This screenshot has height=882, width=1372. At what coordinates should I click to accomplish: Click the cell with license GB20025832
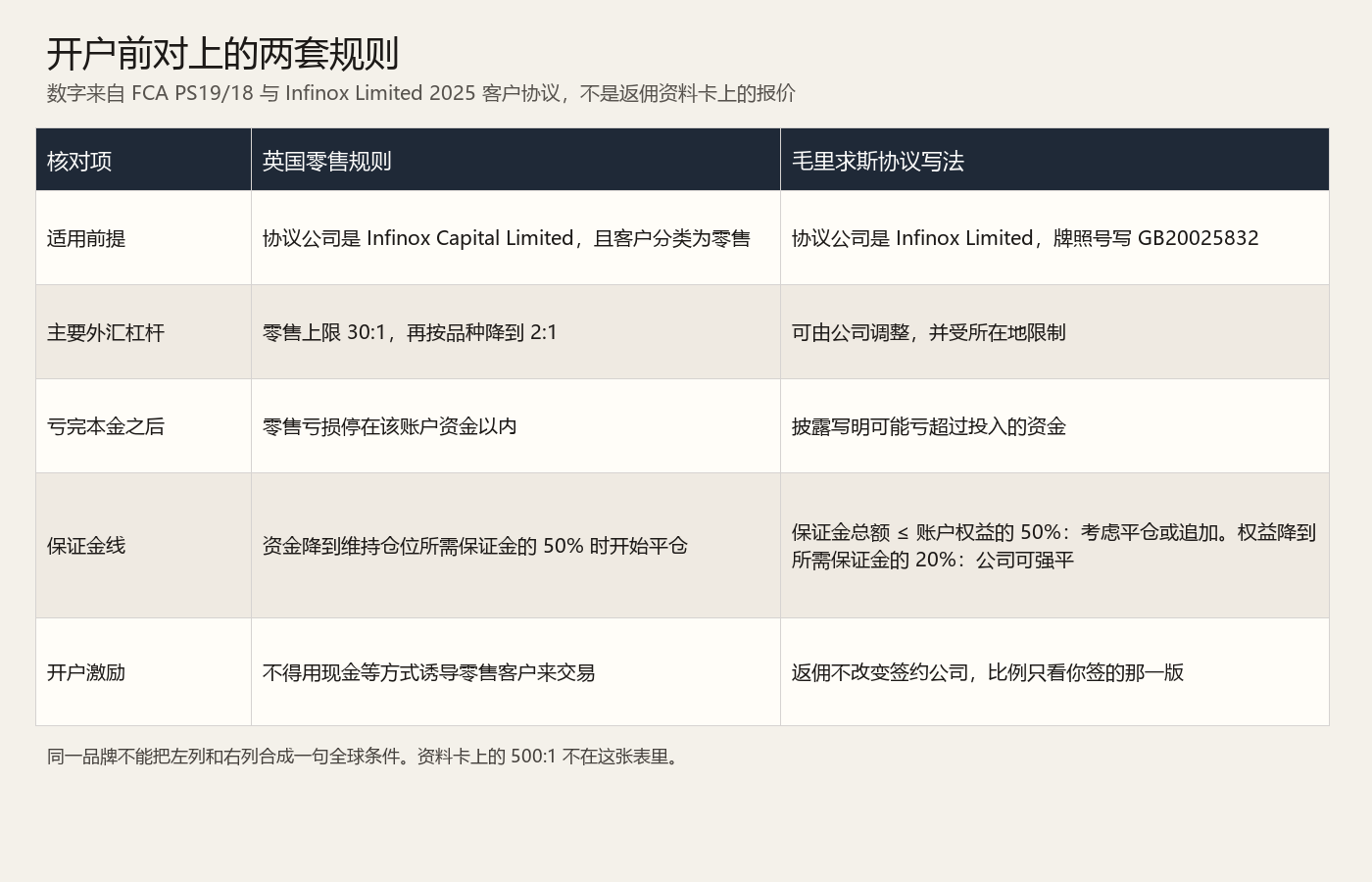(1054, 238)
